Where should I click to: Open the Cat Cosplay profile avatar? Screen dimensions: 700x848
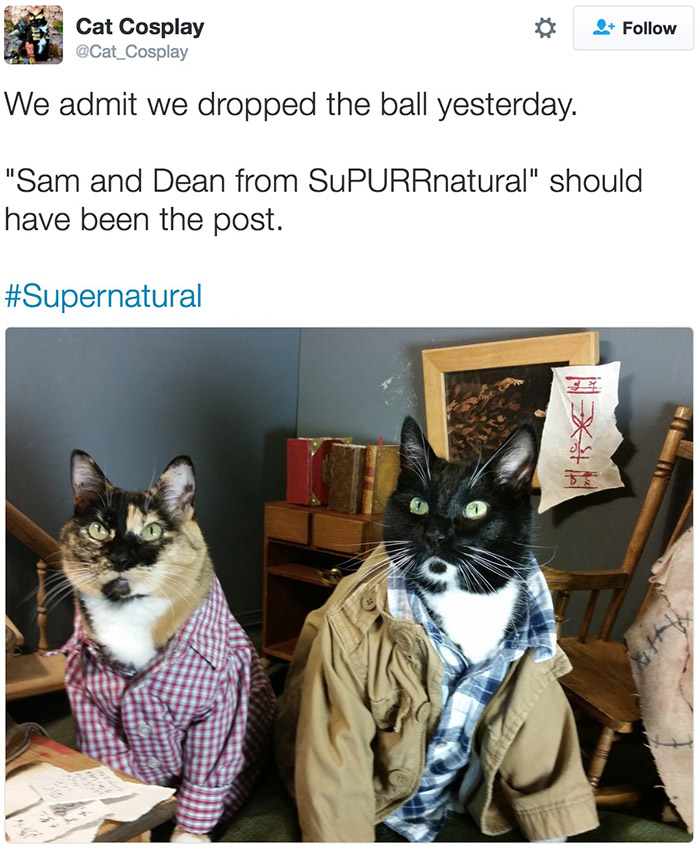34,35
